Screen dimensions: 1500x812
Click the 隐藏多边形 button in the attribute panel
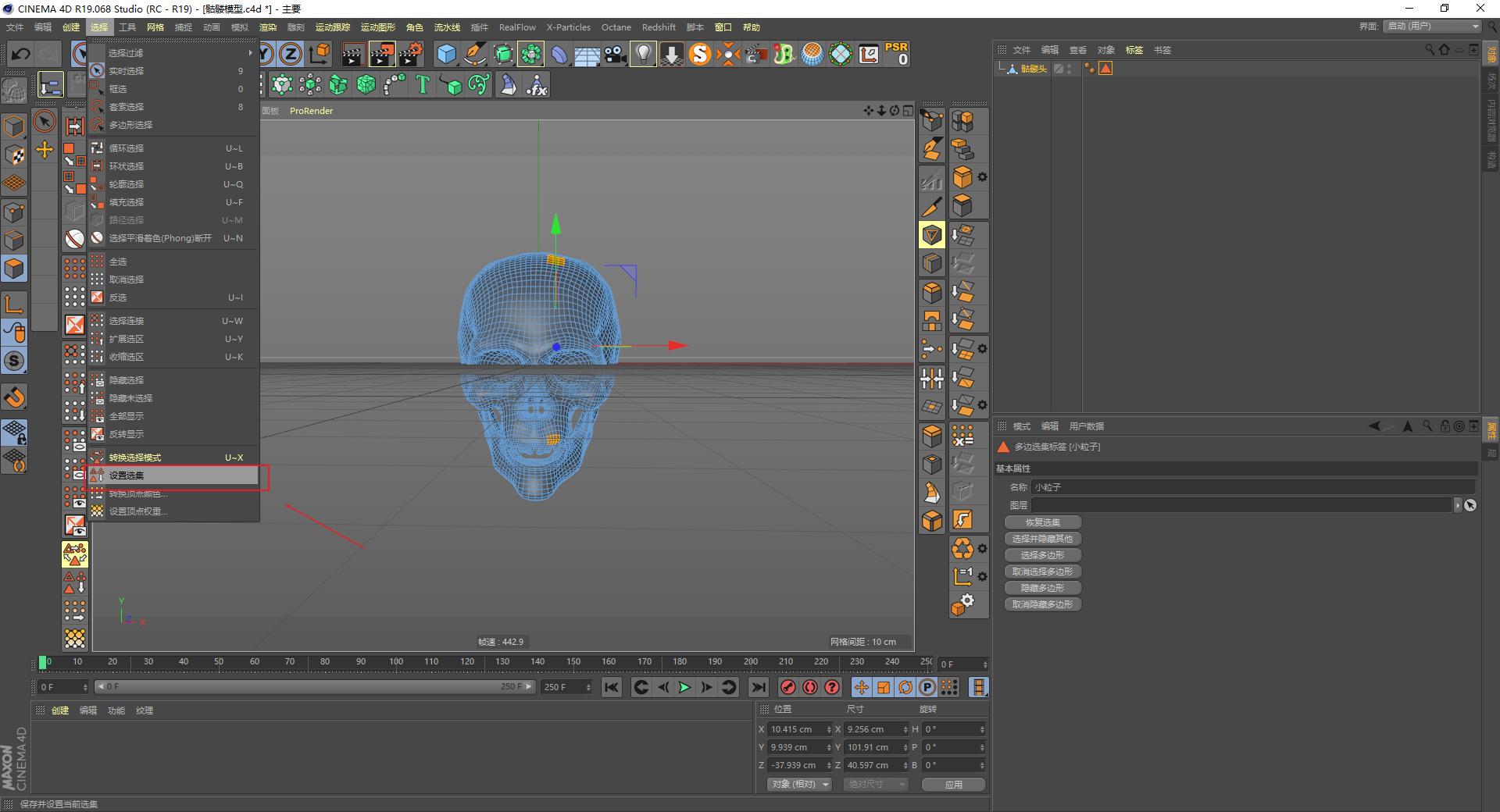tap(1042, 587)
